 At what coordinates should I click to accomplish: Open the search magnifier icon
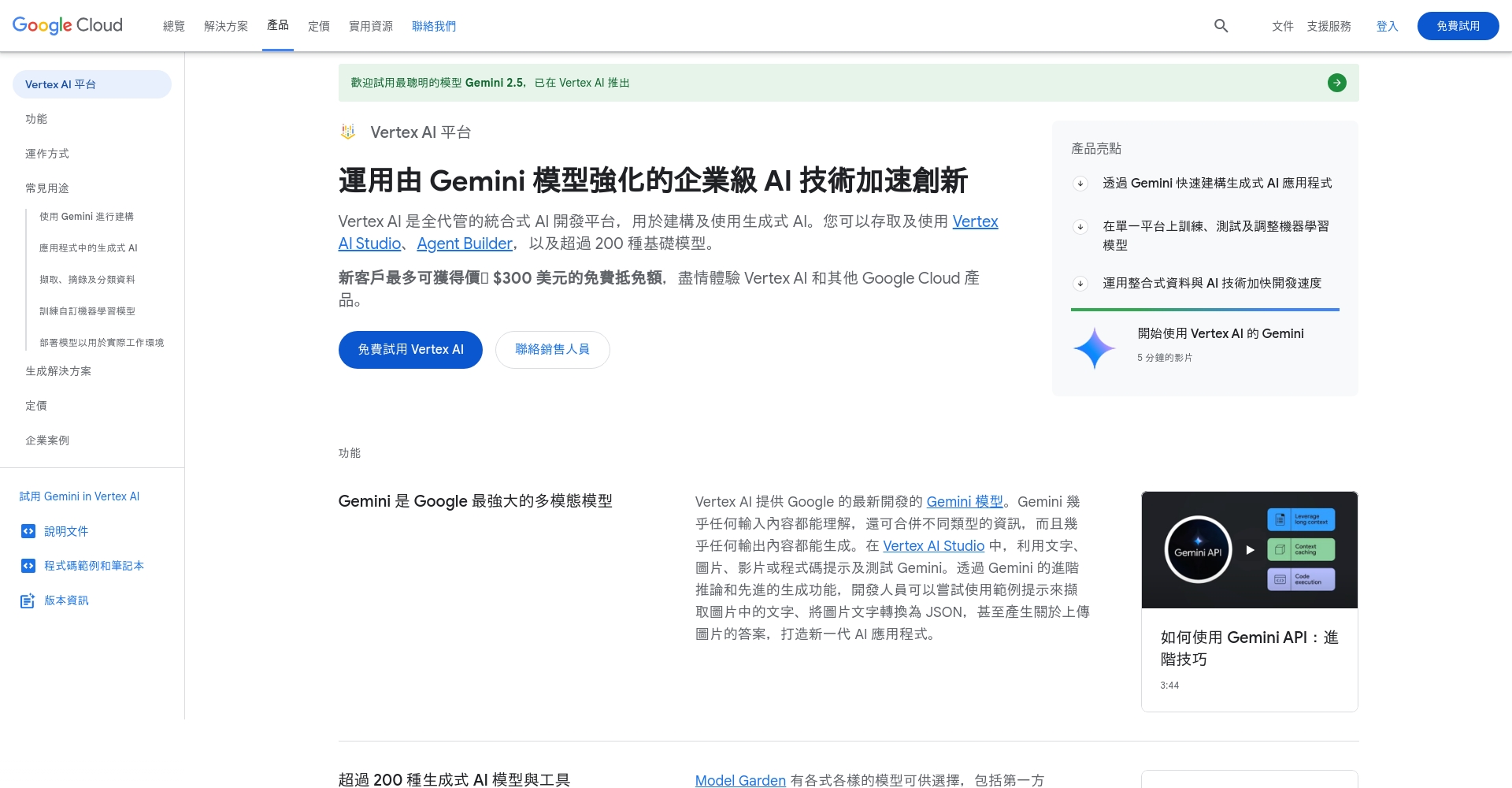(x=1221, y=26)
